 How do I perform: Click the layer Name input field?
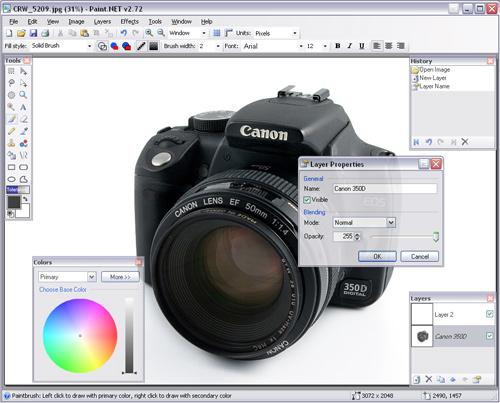tap(385, 189)
